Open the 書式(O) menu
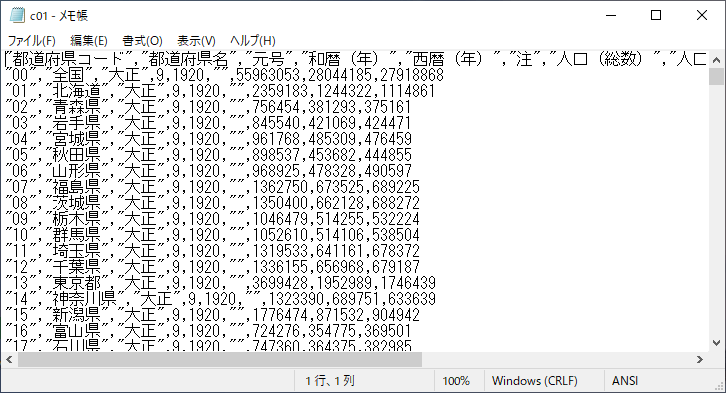 click(x=142, y=41)
